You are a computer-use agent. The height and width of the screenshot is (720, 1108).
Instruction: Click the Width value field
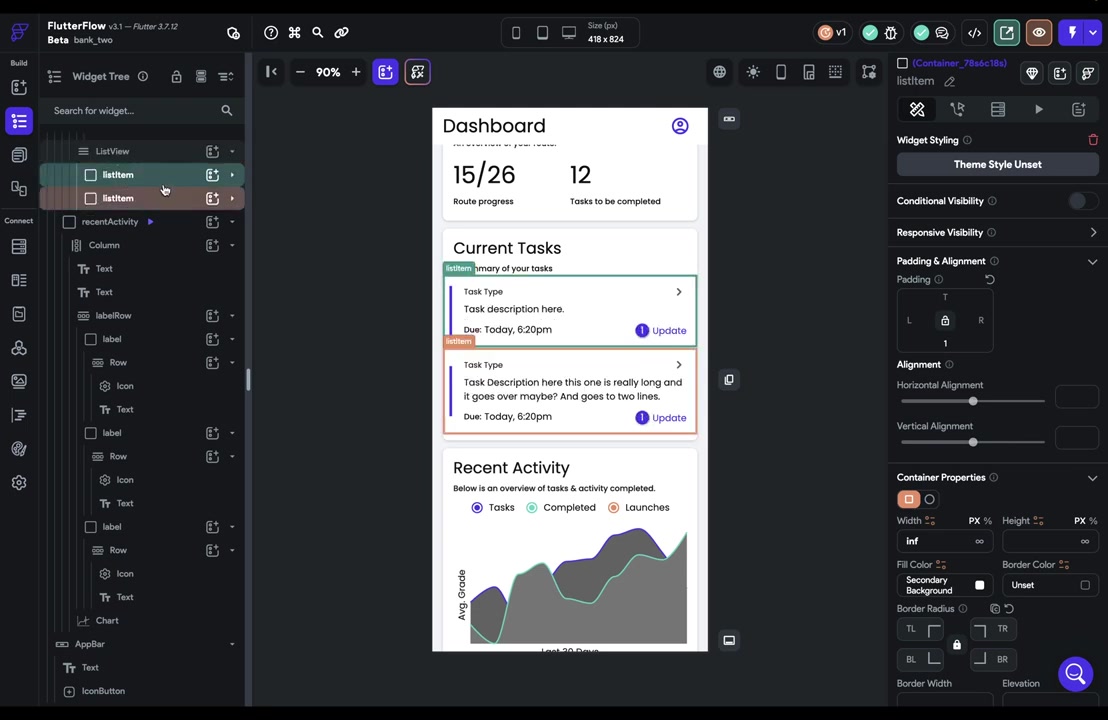pyautogui.click(x=945, y=541)
